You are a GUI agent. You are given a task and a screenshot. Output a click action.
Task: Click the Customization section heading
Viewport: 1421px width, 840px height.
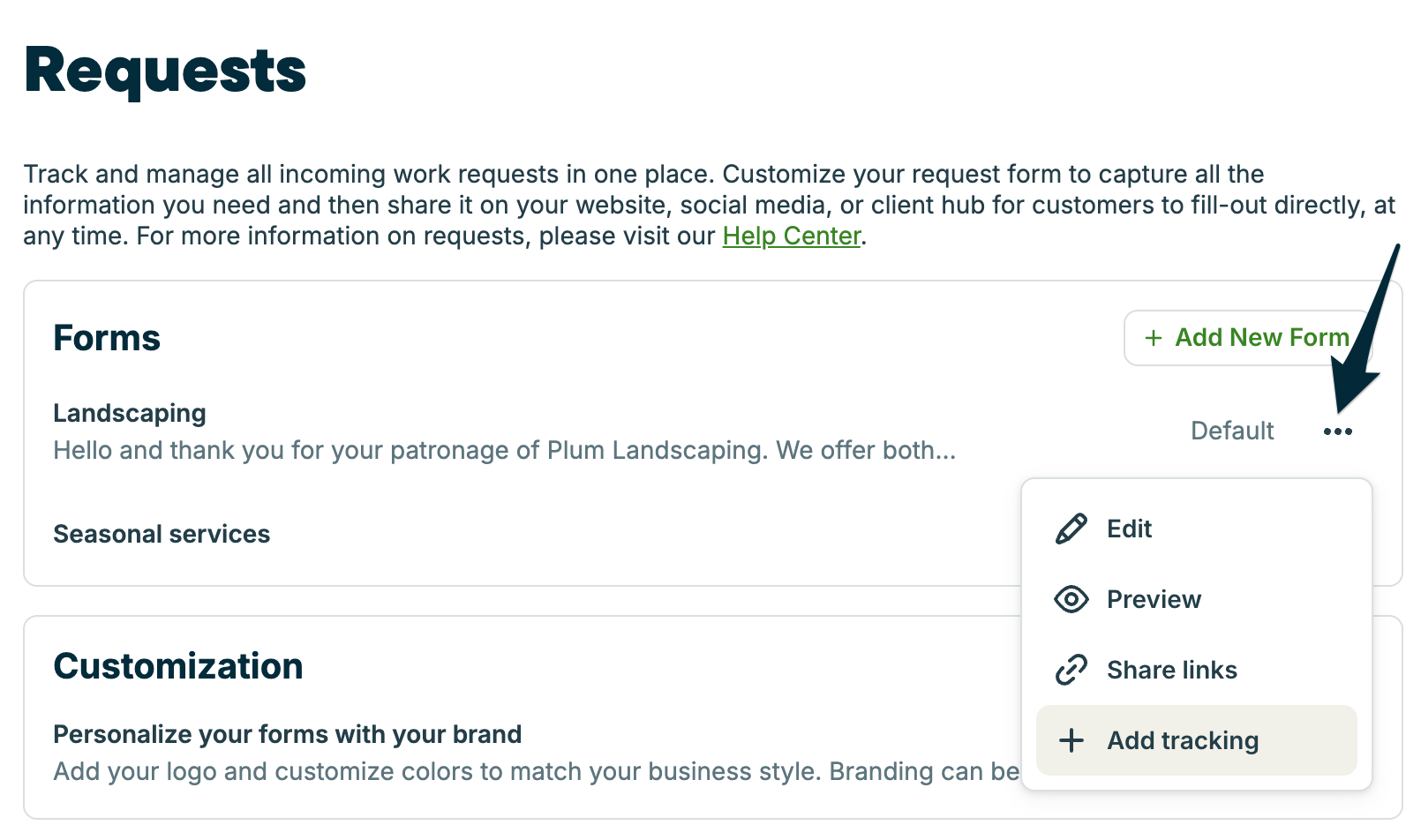178,666
